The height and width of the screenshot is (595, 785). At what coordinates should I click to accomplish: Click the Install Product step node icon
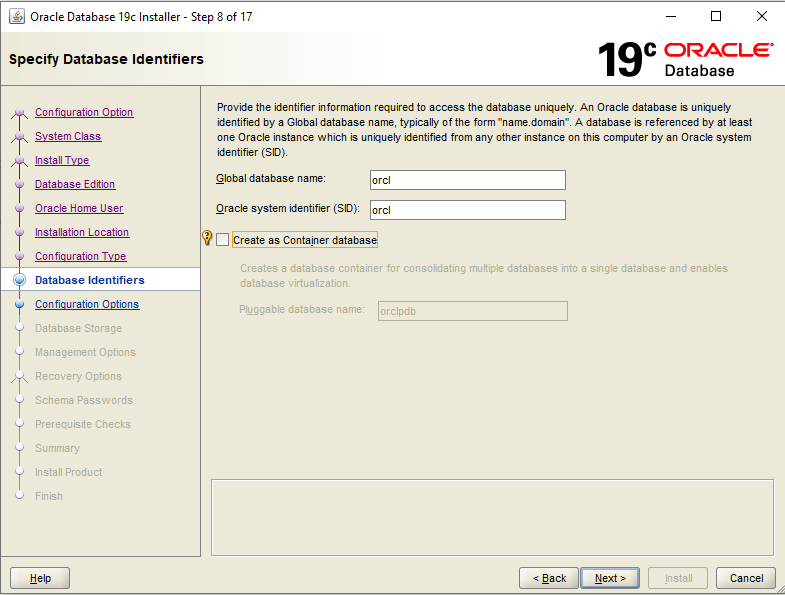click(x=20, y=471)
